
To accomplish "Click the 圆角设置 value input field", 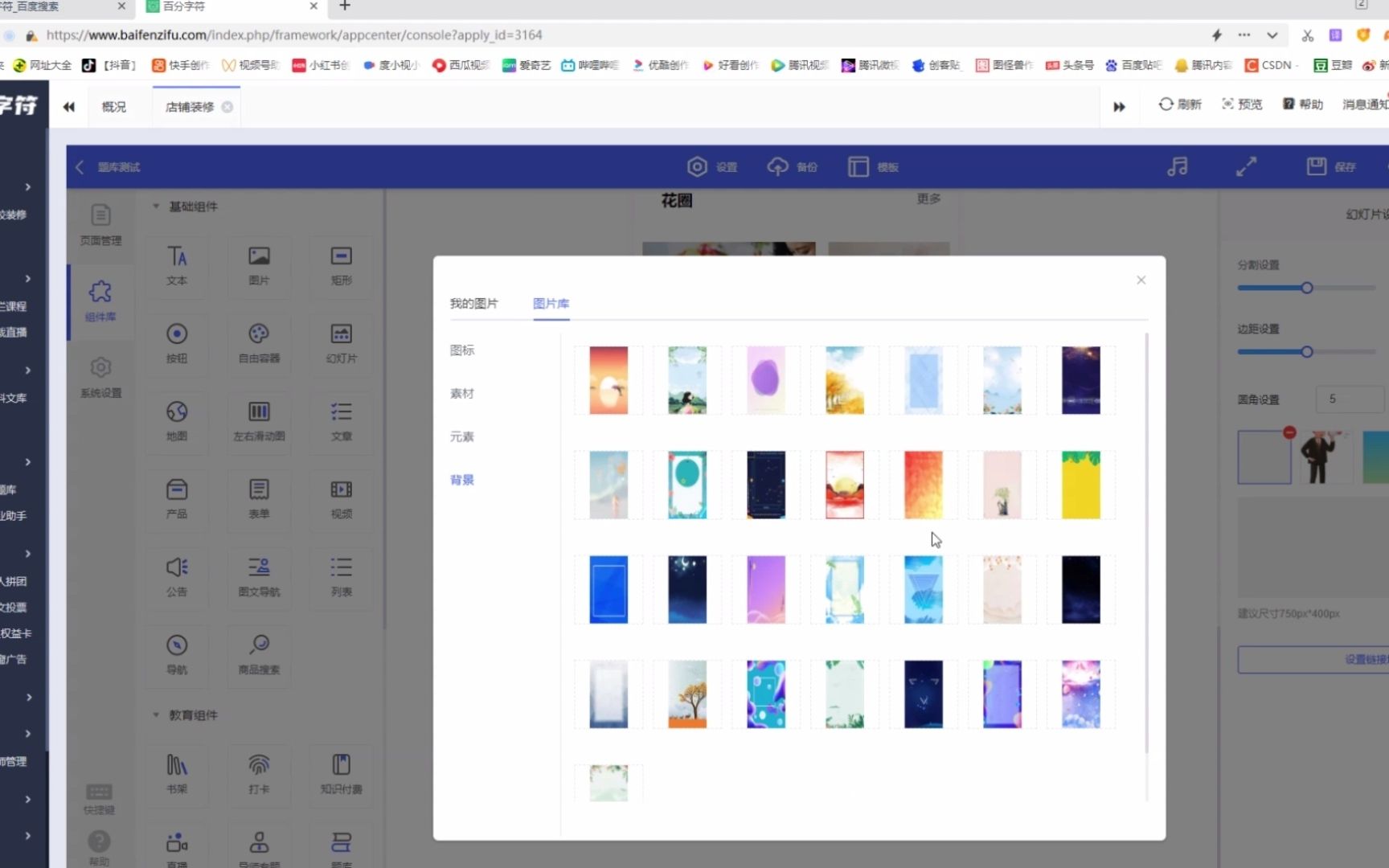I will coord(1350,399).
